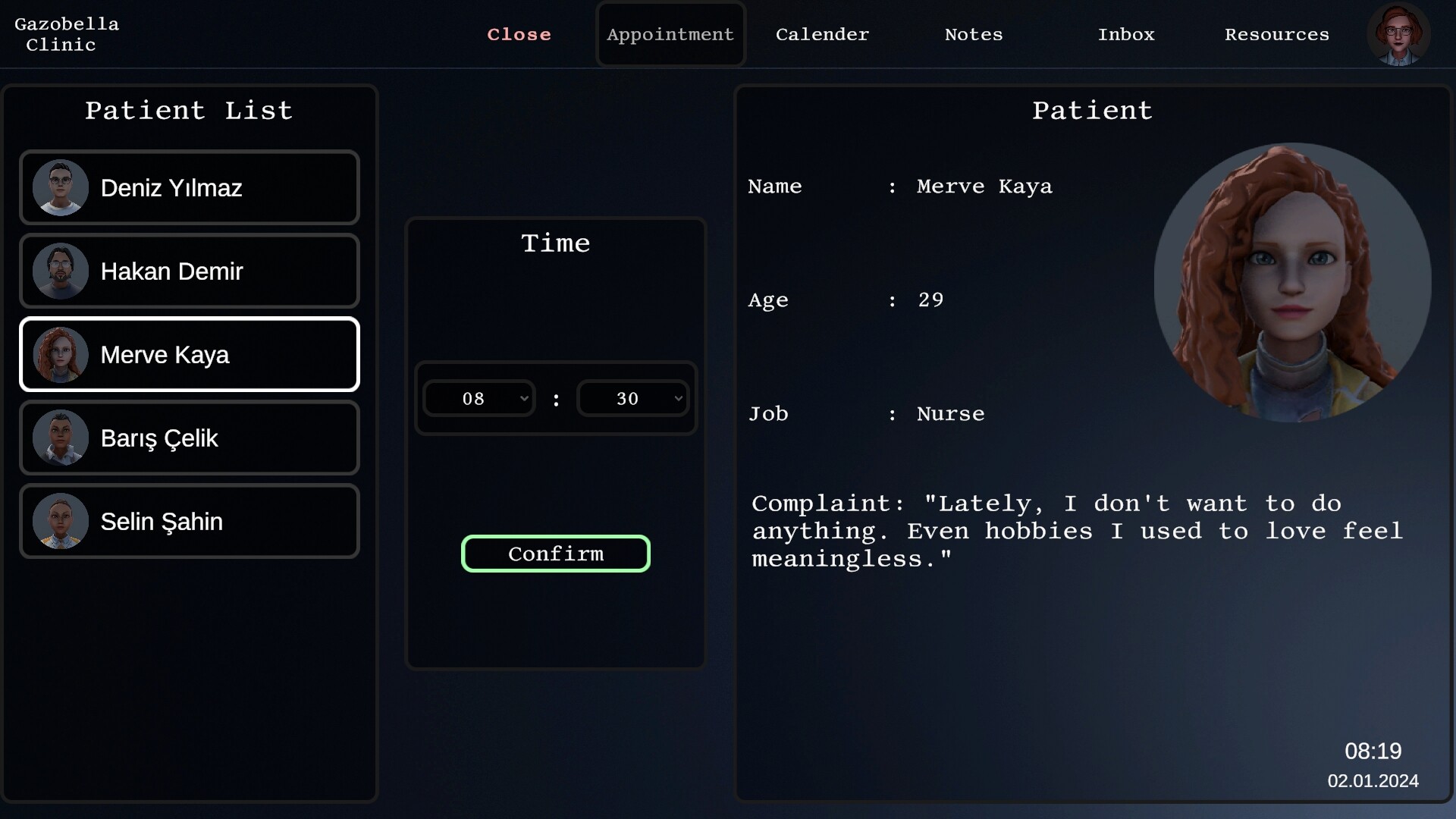Click Selin Şahin's avatar icon

coord(61,521)
